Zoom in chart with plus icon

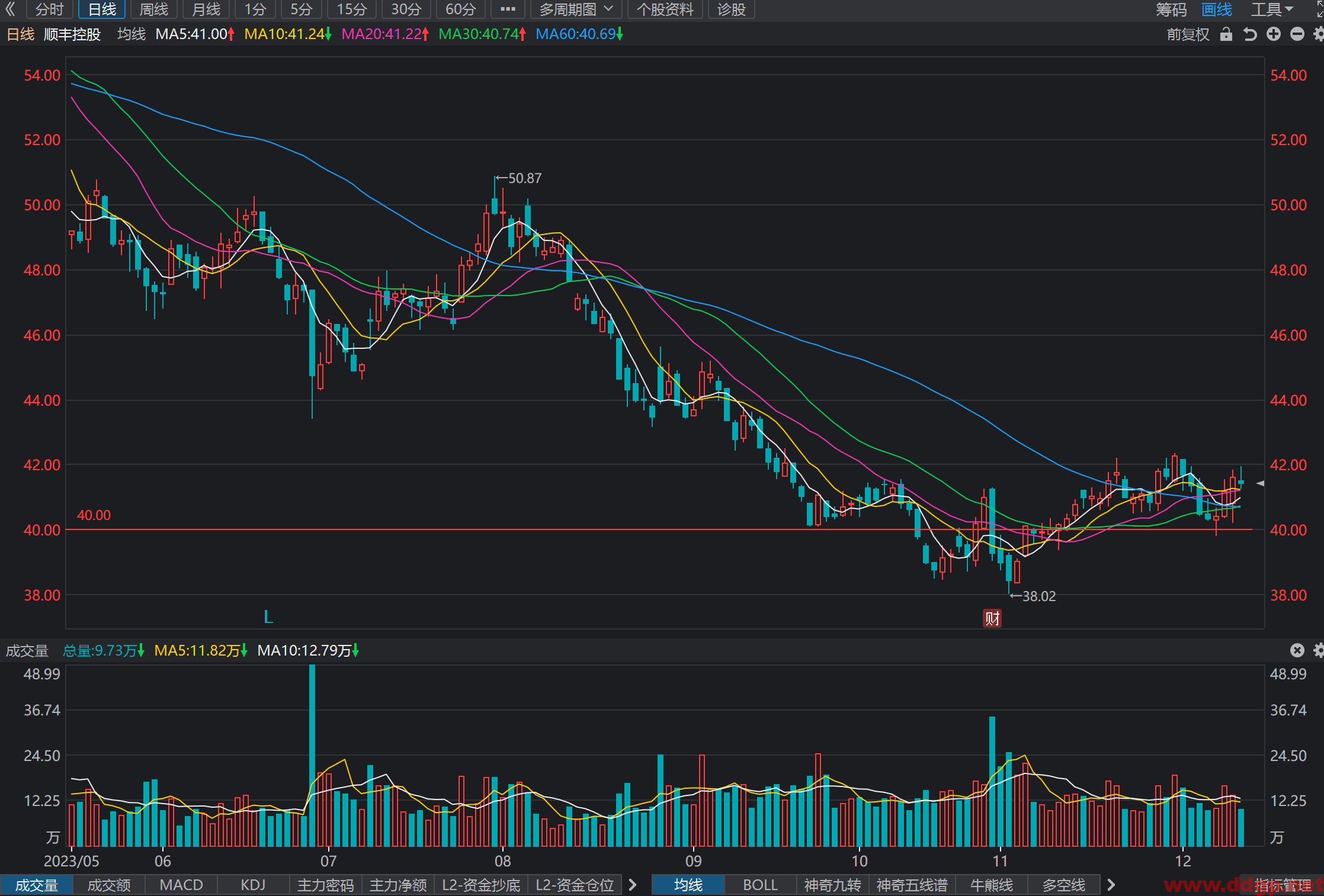tap(1274, 34)
